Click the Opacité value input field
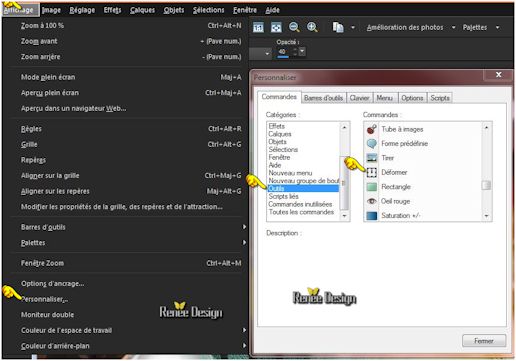516x361 pixels. coord(284,52)
